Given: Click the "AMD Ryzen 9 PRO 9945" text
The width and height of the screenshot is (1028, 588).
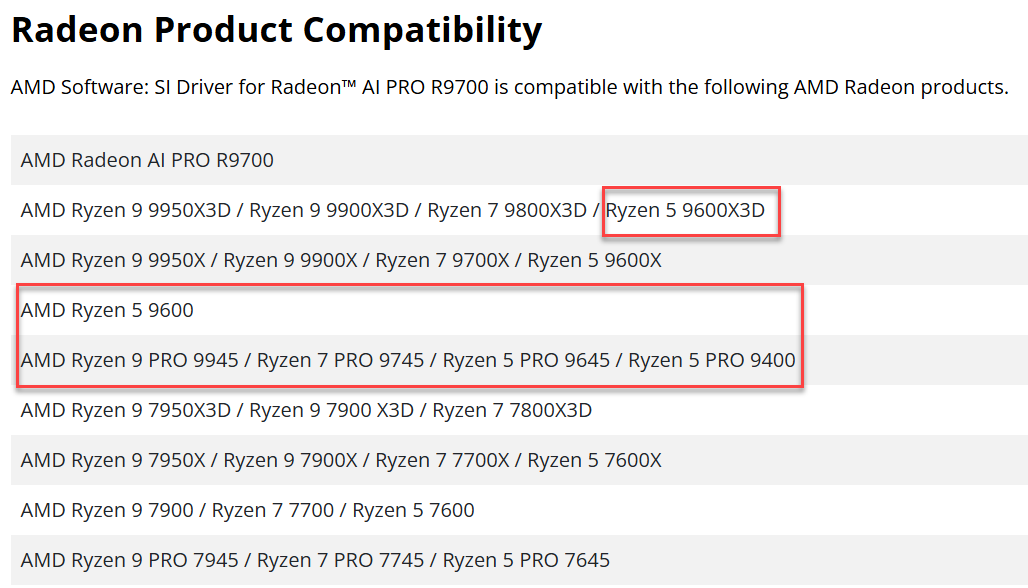Looking at the screenshot, I should coord(130,360).
